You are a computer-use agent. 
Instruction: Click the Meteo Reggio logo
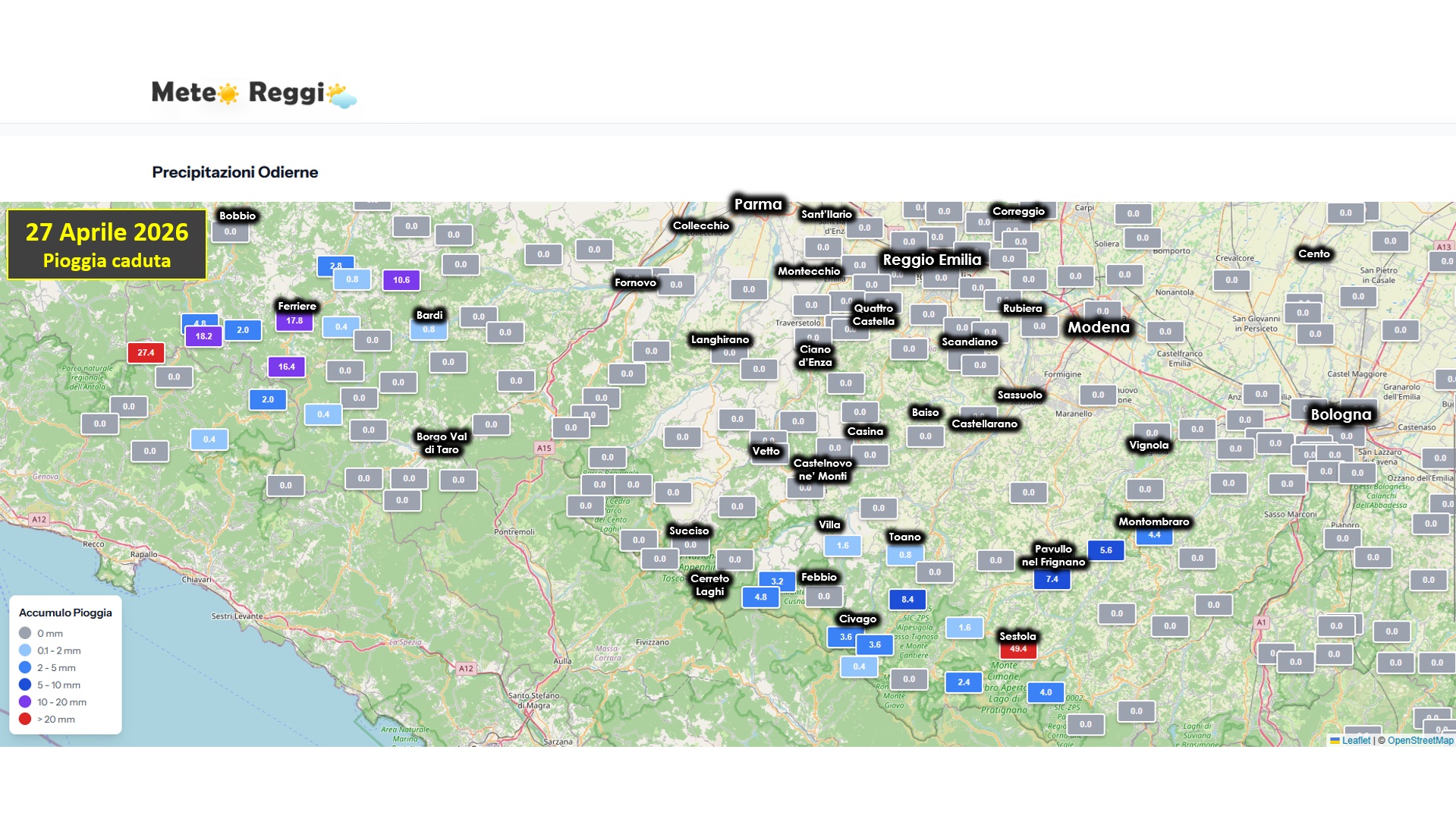coord(253,93)
